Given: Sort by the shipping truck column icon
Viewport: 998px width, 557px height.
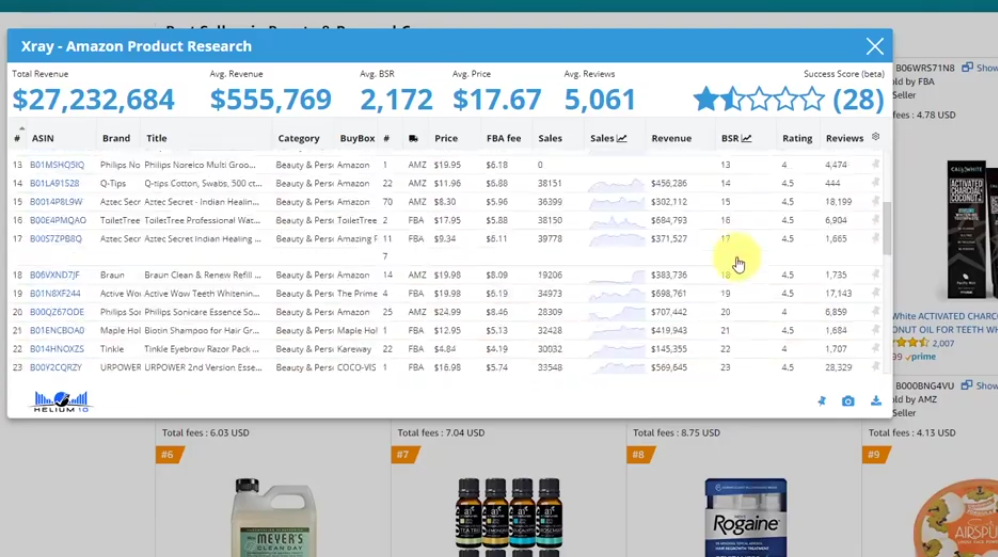Looking at the screenshot, I should point(413,138).
